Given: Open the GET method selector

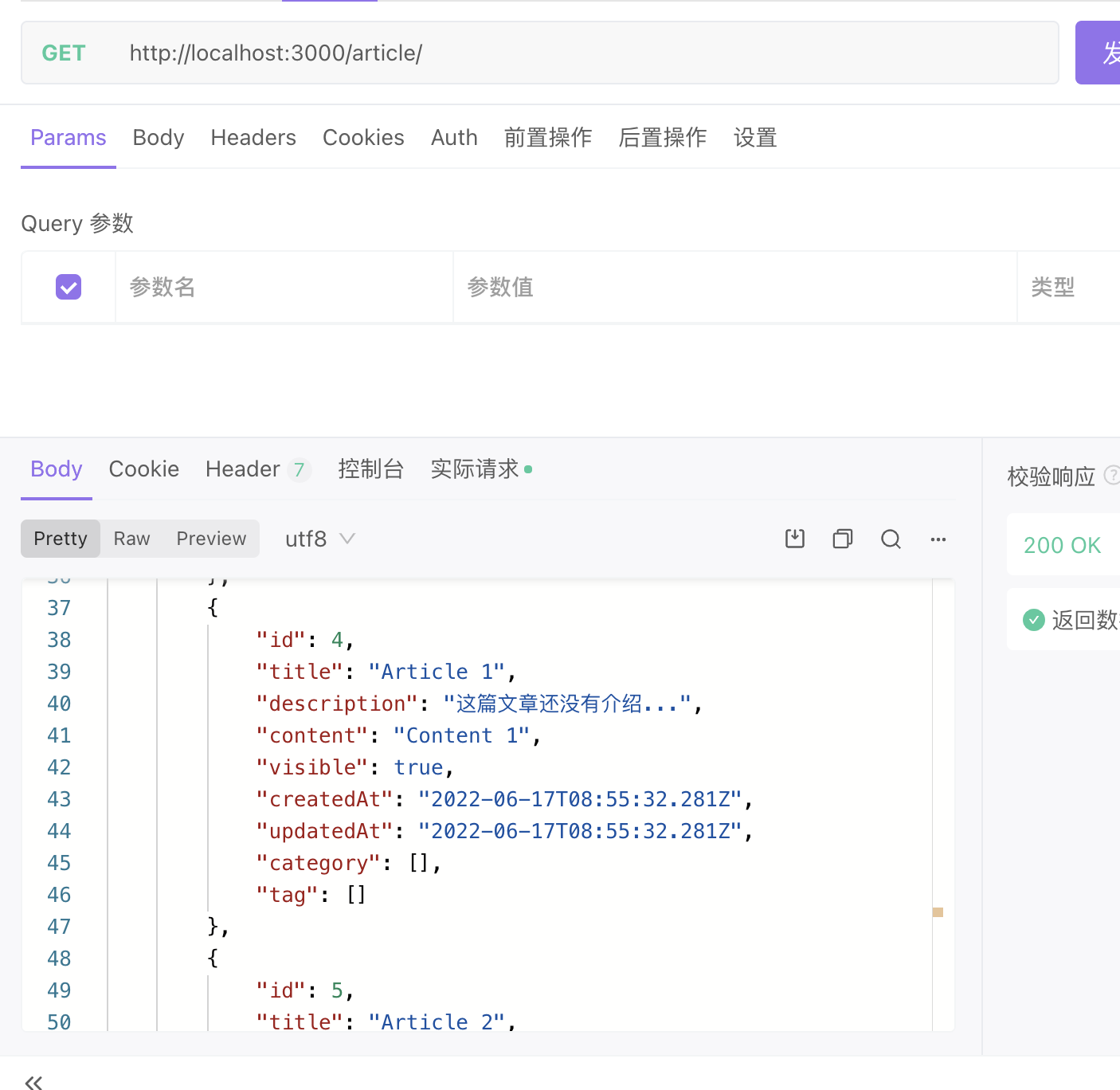Looking at the screenshot, I should [64, 53].
